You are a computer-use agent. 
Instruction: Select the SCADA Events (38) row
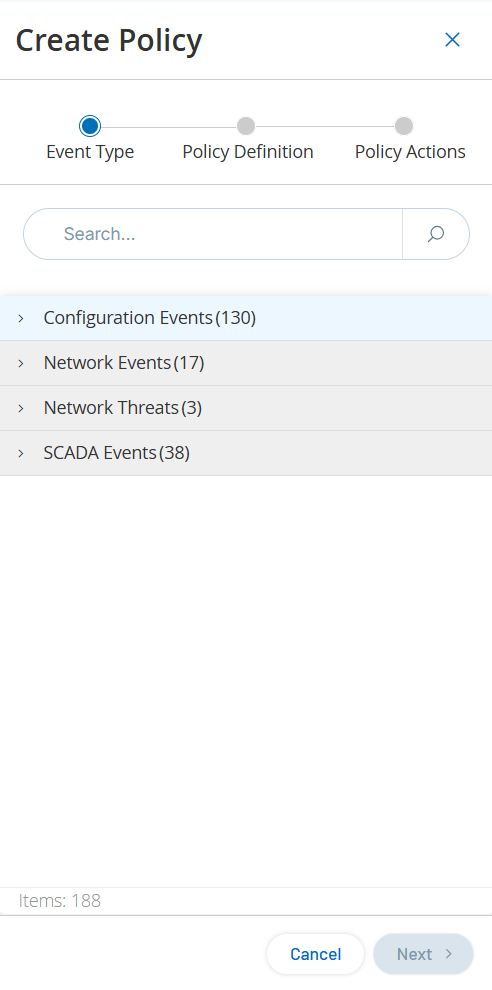tap(246, 453)
